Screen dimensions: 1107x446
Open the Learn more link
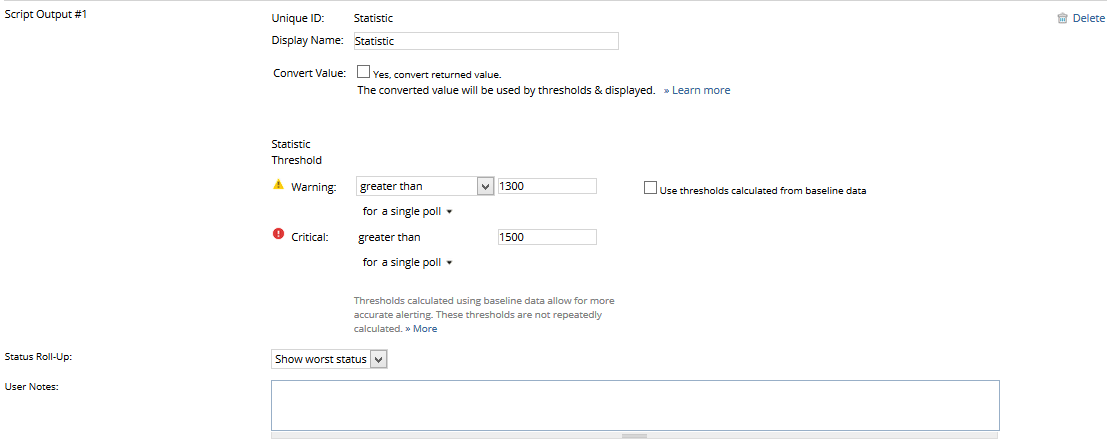pos(697,90)
